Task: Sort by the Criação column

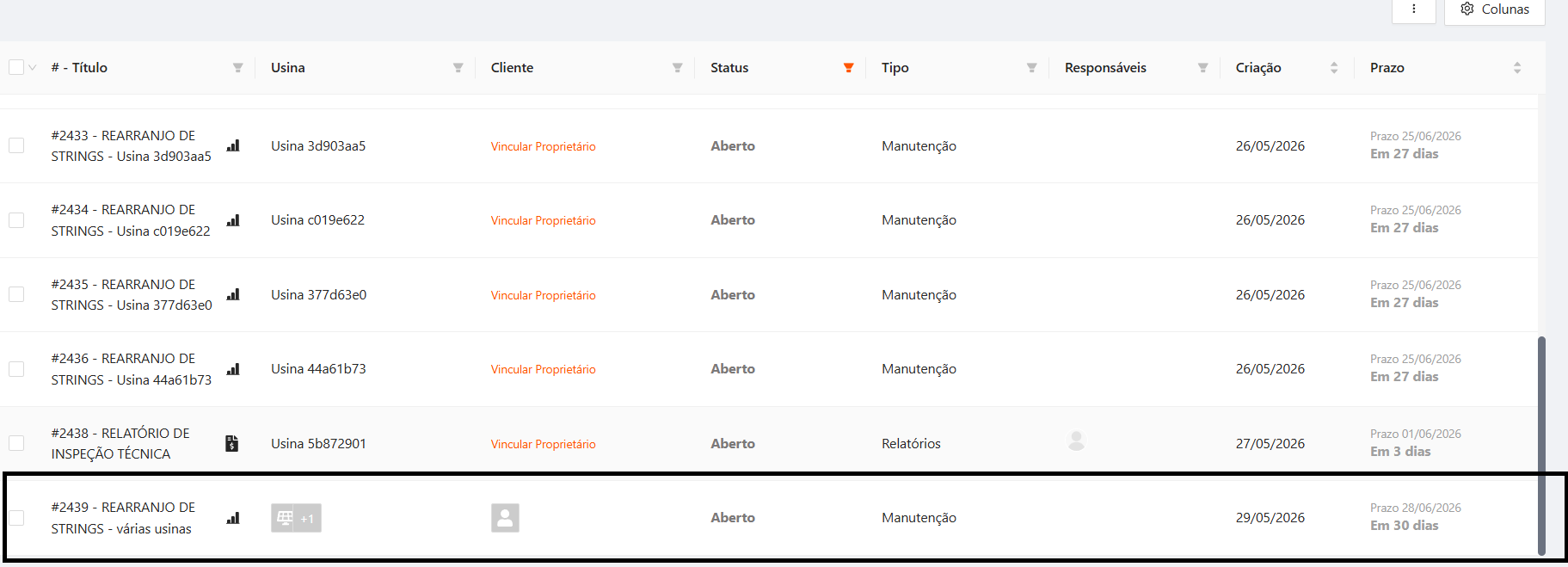Action: point(1334,68)
